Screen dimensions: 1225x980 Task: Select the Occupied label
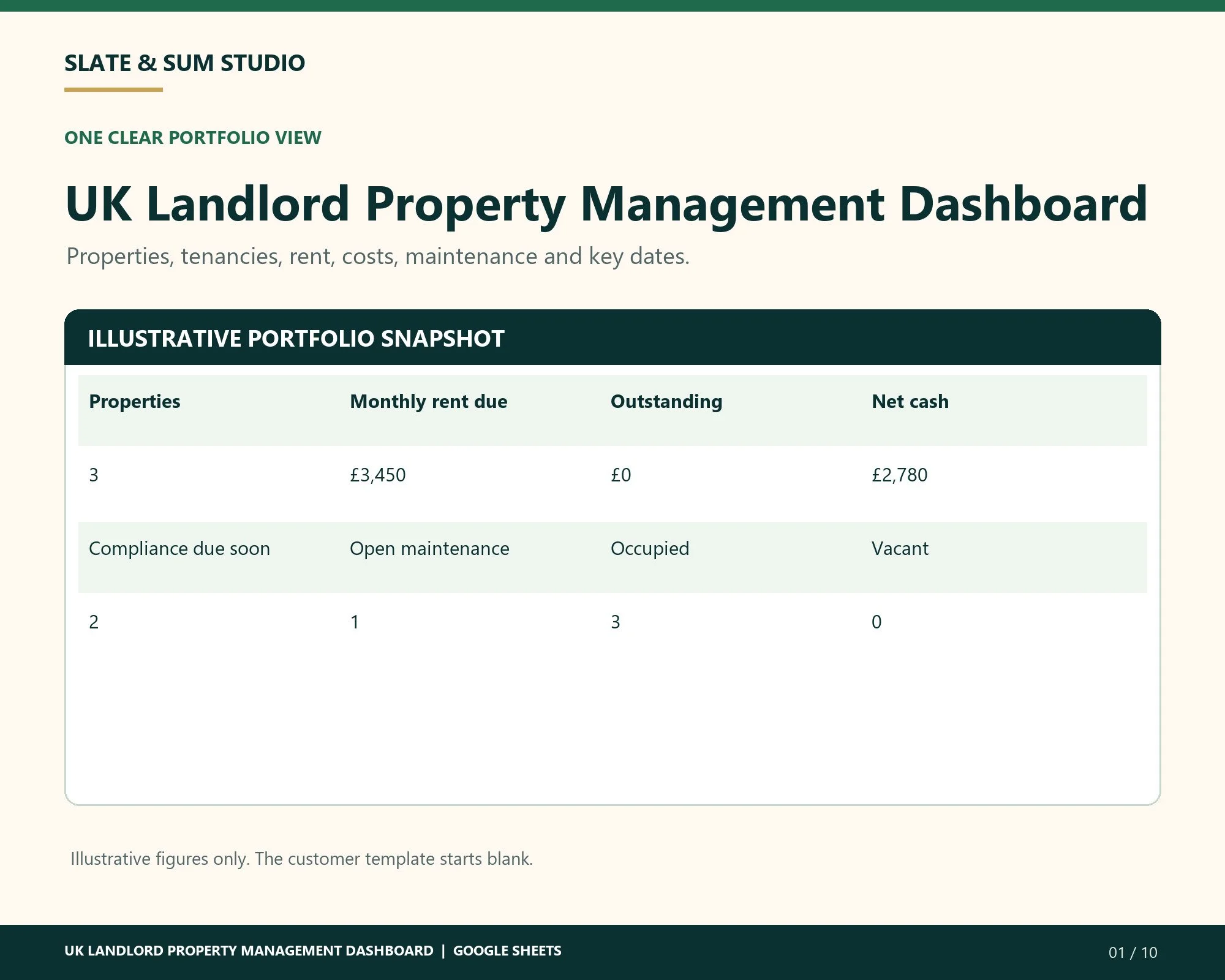(x=650, y=548)
